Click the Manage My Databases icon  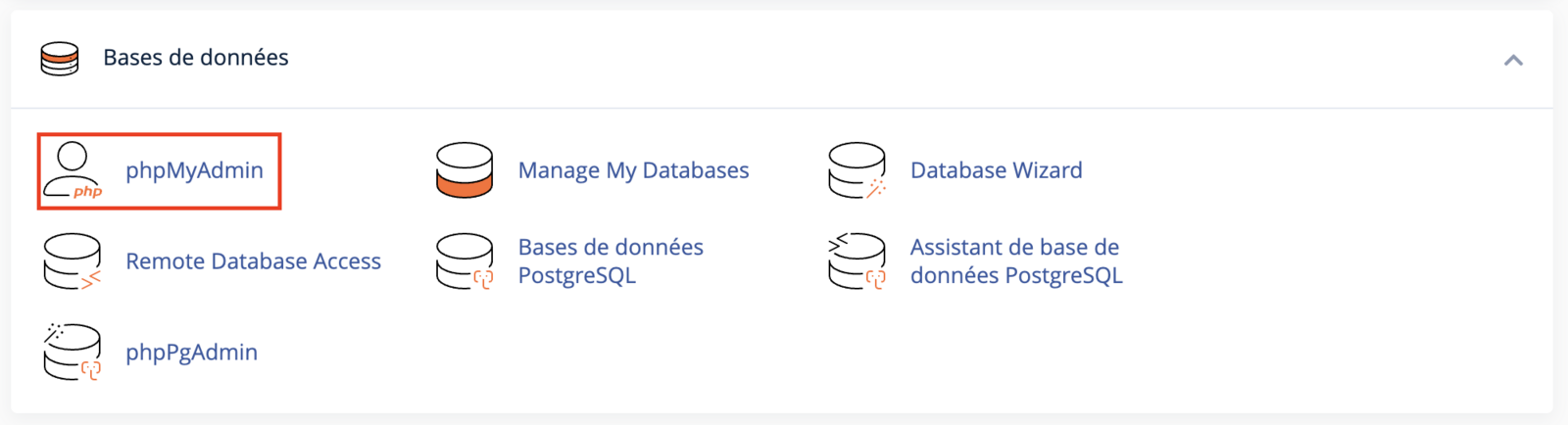click(x=465, y=170)
